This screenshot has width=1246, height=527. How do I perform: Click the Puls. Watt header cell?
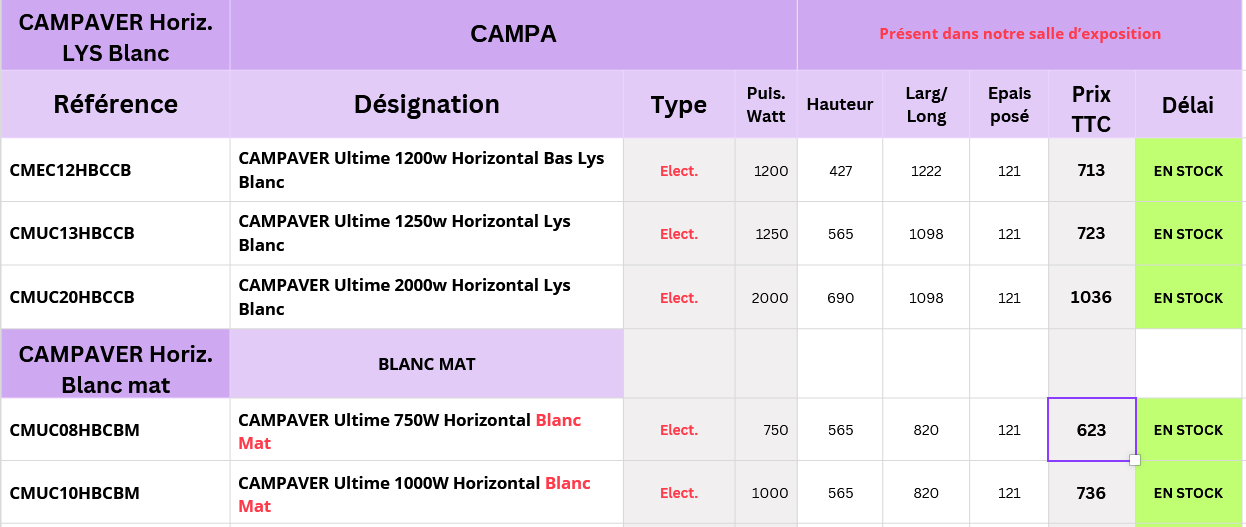(766, 104)
